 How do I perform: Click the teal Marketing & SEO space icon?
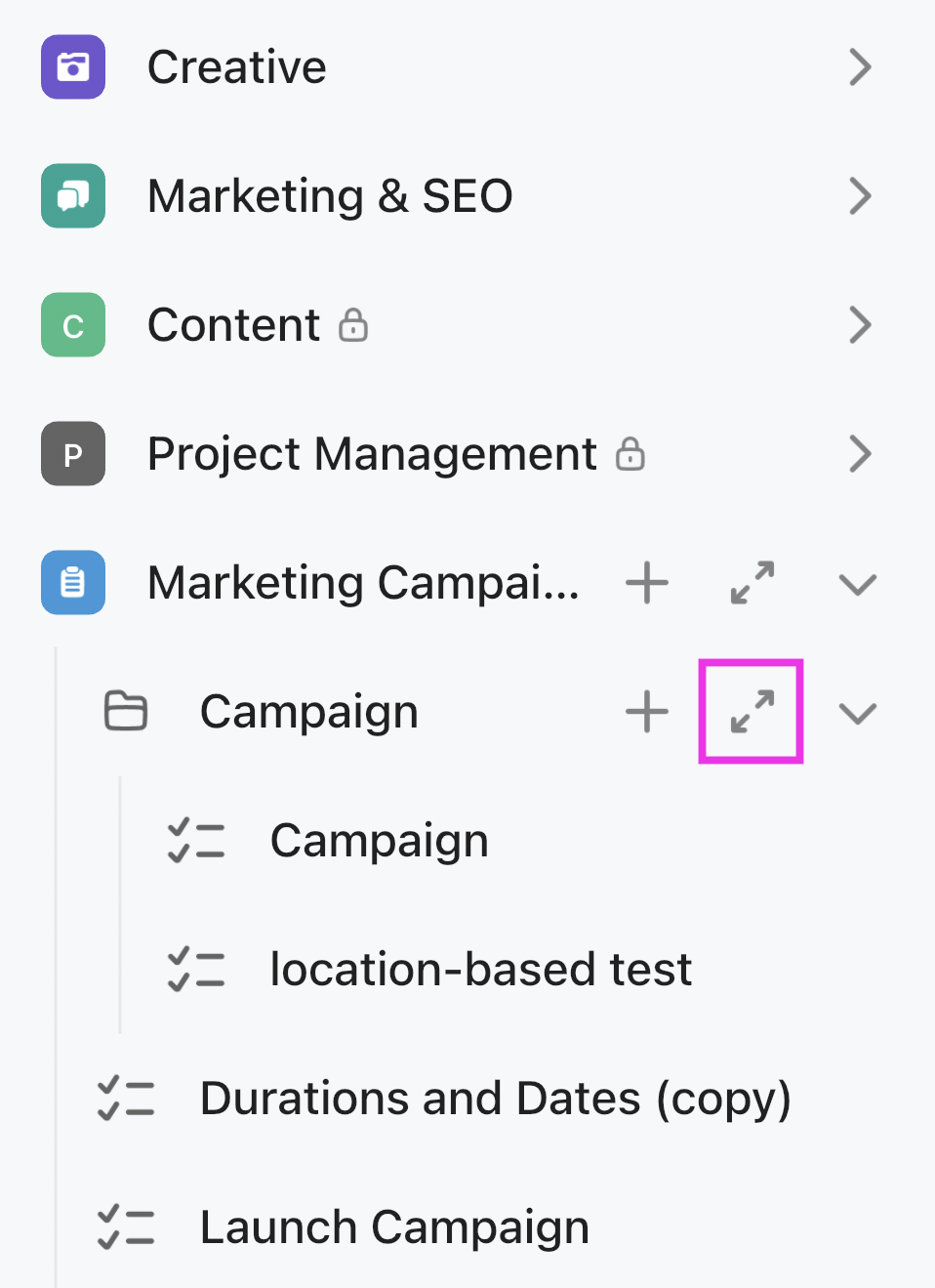[72, 195]
